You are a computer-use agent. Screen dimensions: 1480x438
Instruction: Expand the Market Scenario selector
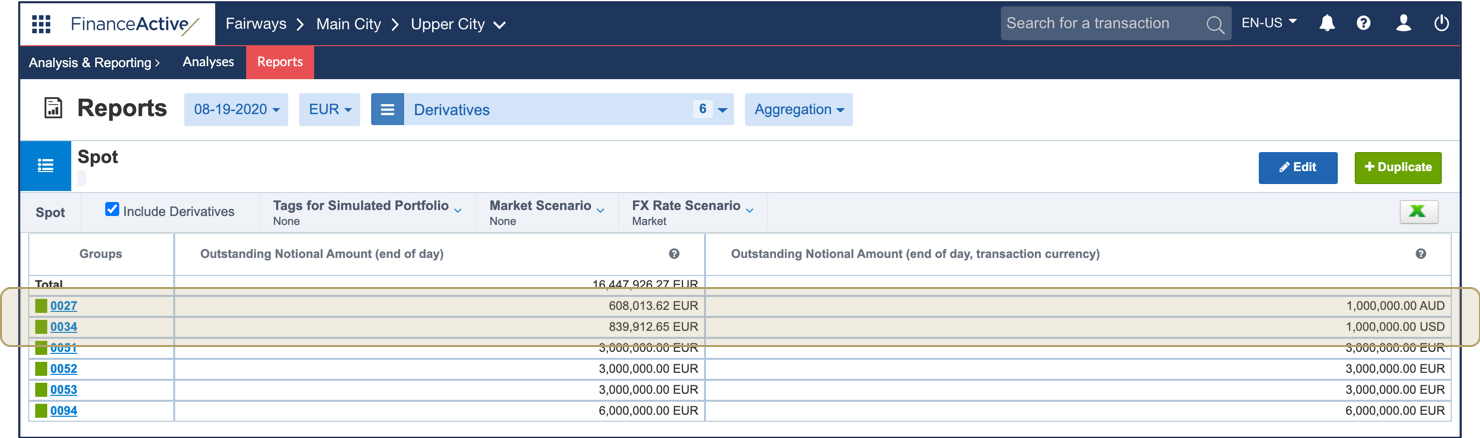coord(546,211)
